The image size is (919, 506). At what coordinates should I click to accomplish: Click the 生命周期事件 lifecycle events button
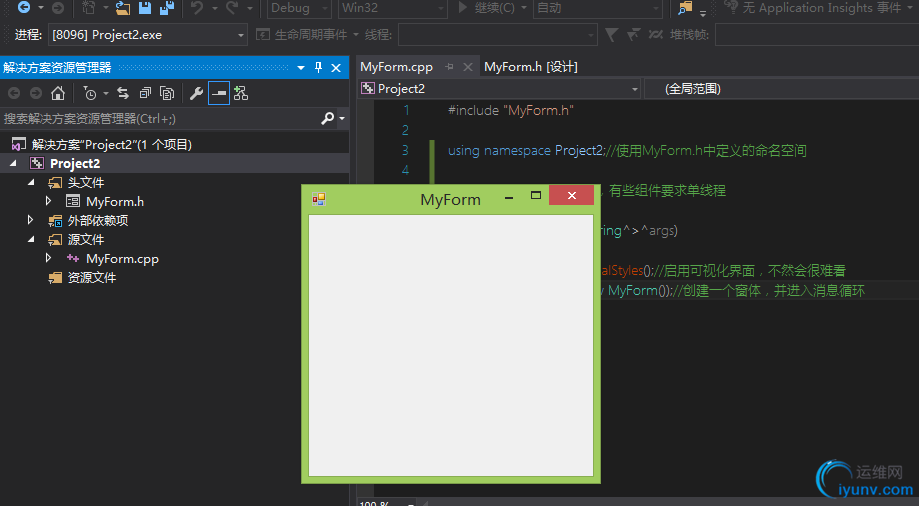302,35
